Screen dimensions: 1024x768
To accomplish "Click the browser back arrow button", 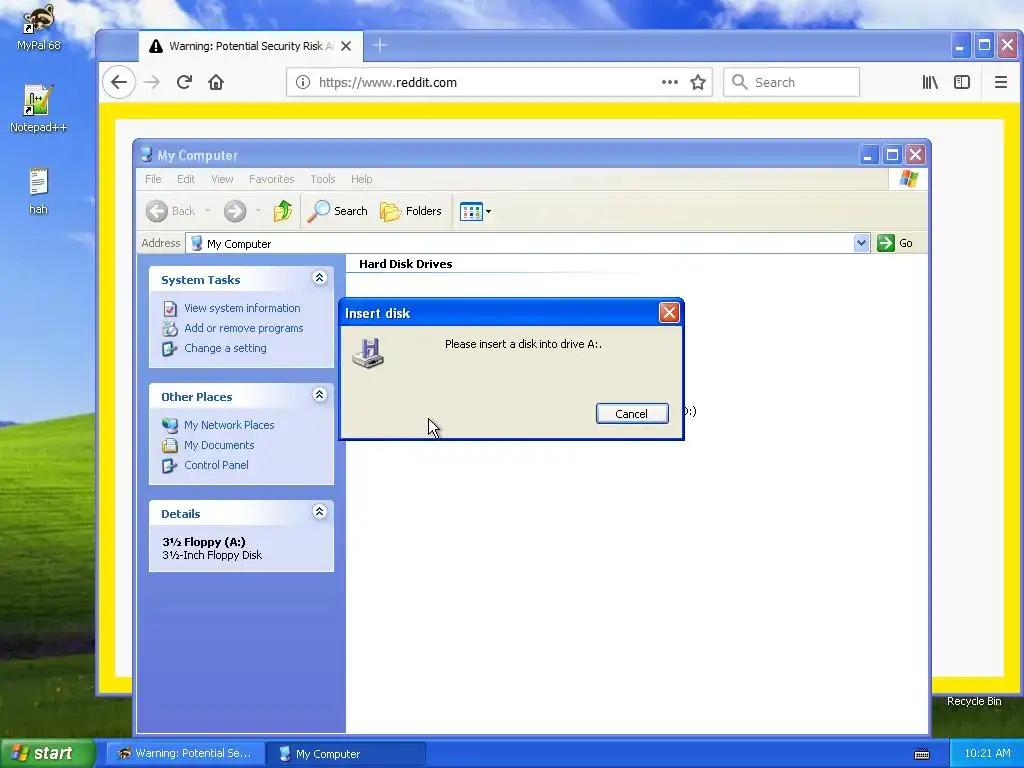I will click(x=119, y=82).
